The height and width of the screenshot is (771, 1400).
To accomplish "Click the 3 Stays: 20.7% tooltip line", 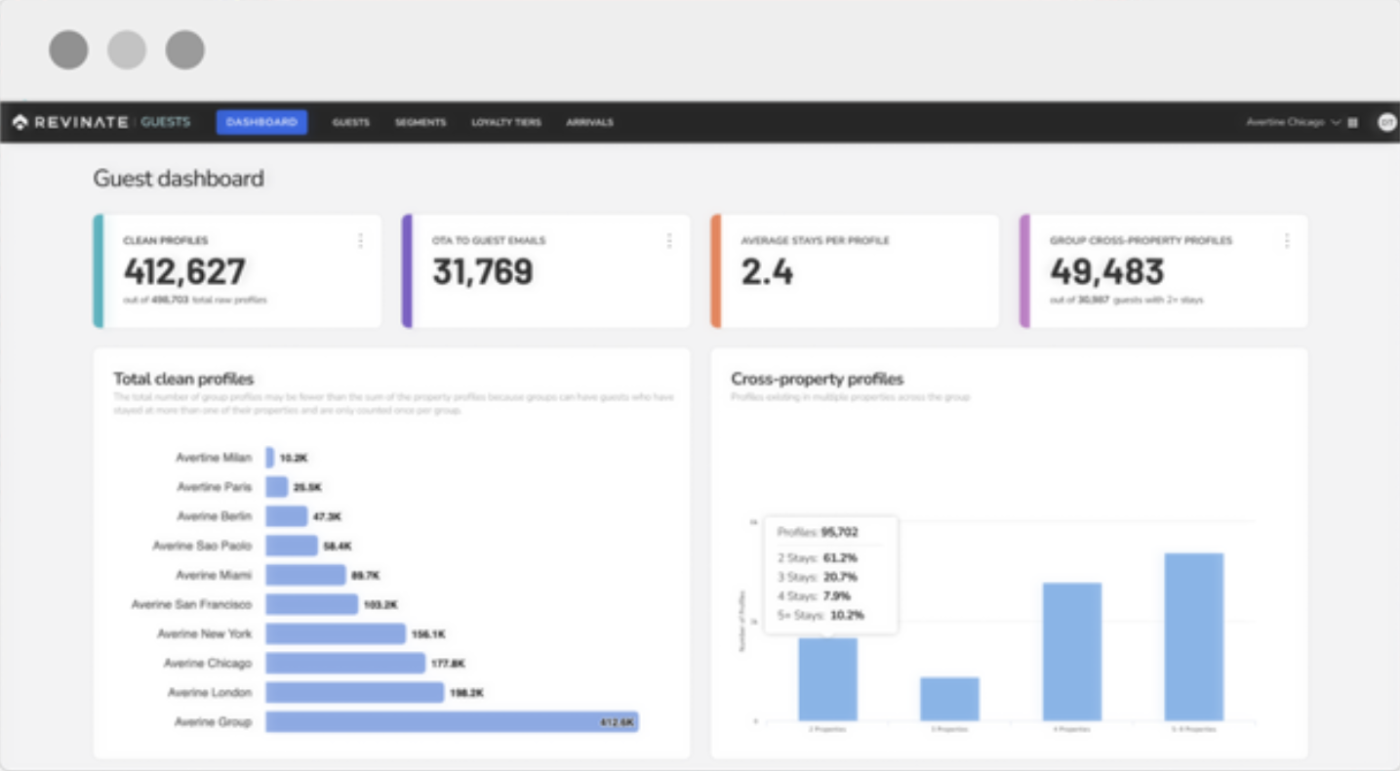I will [817, 577].
